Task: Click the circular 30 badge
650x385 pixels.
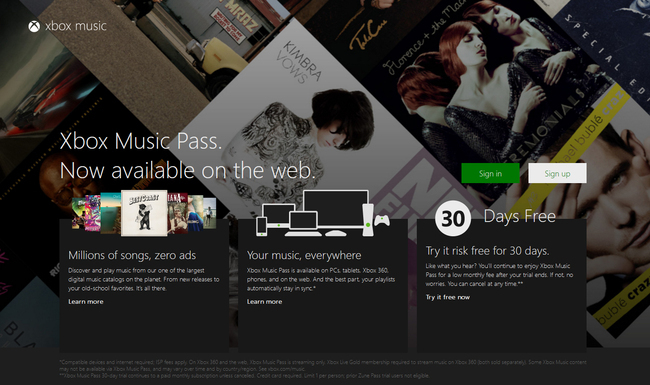Action: 453,218
